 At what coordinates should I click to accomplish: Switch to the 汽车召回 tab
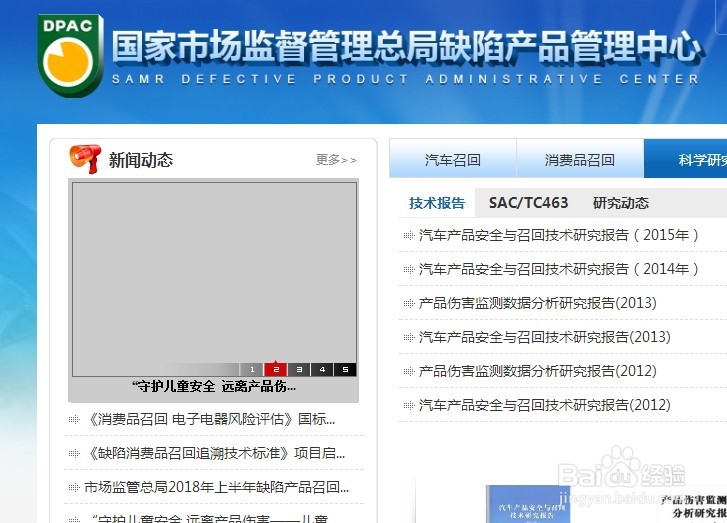453,160
